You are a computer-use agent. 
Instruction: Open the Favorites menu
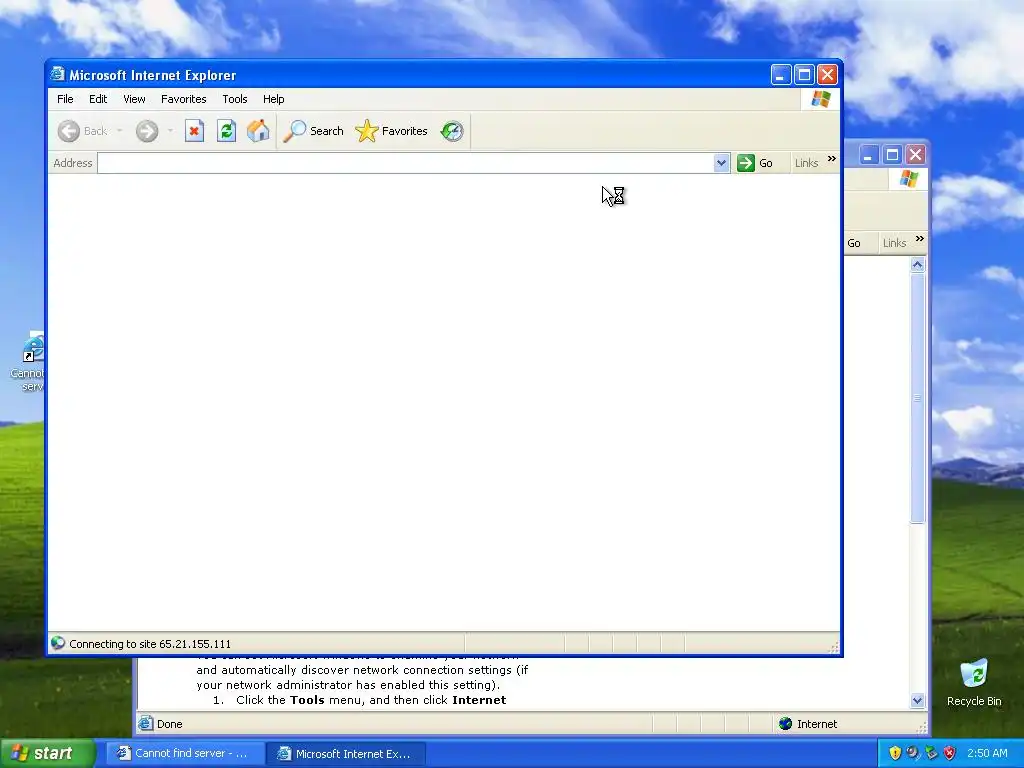point(184,99)
